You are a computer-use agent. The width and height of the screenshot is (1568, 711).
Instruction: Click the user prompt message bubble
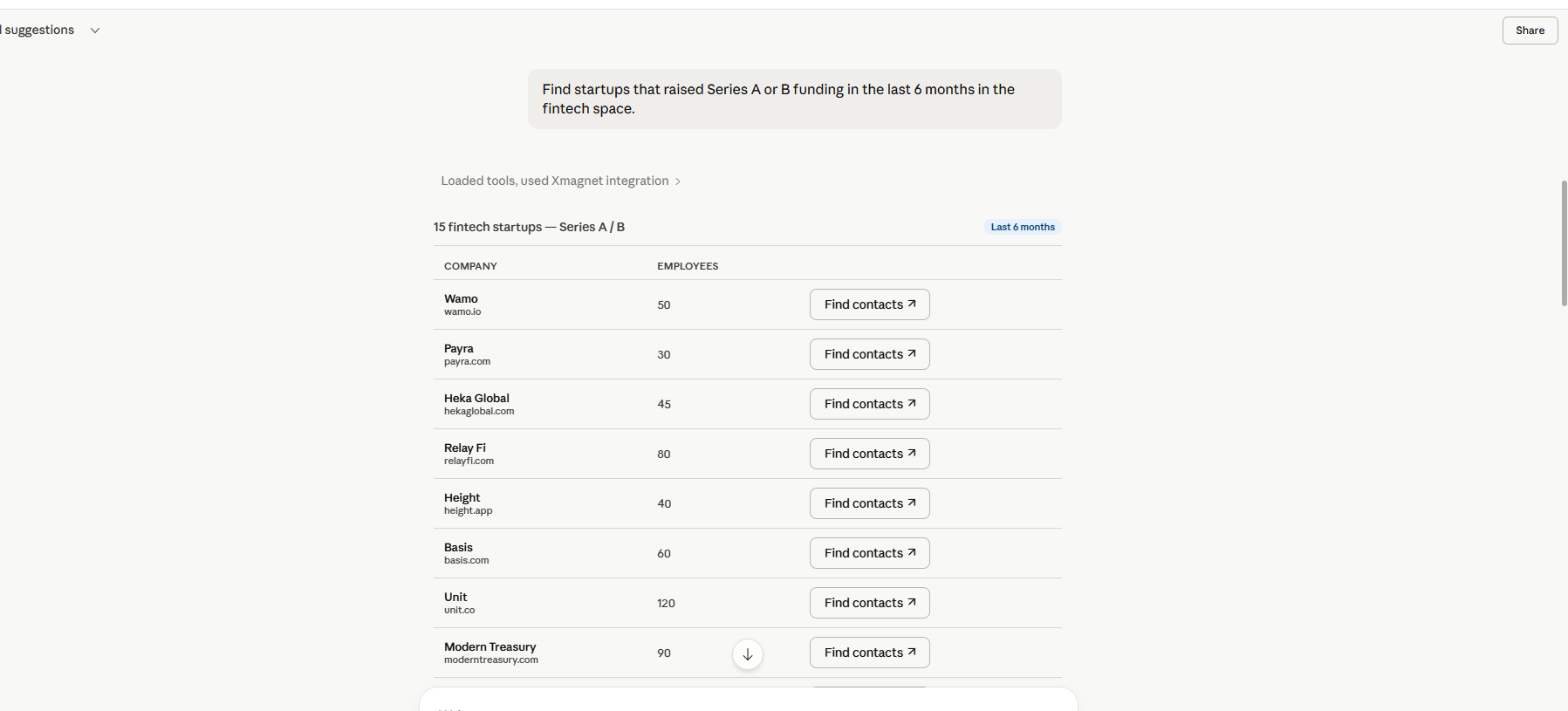tap(794, 99)
